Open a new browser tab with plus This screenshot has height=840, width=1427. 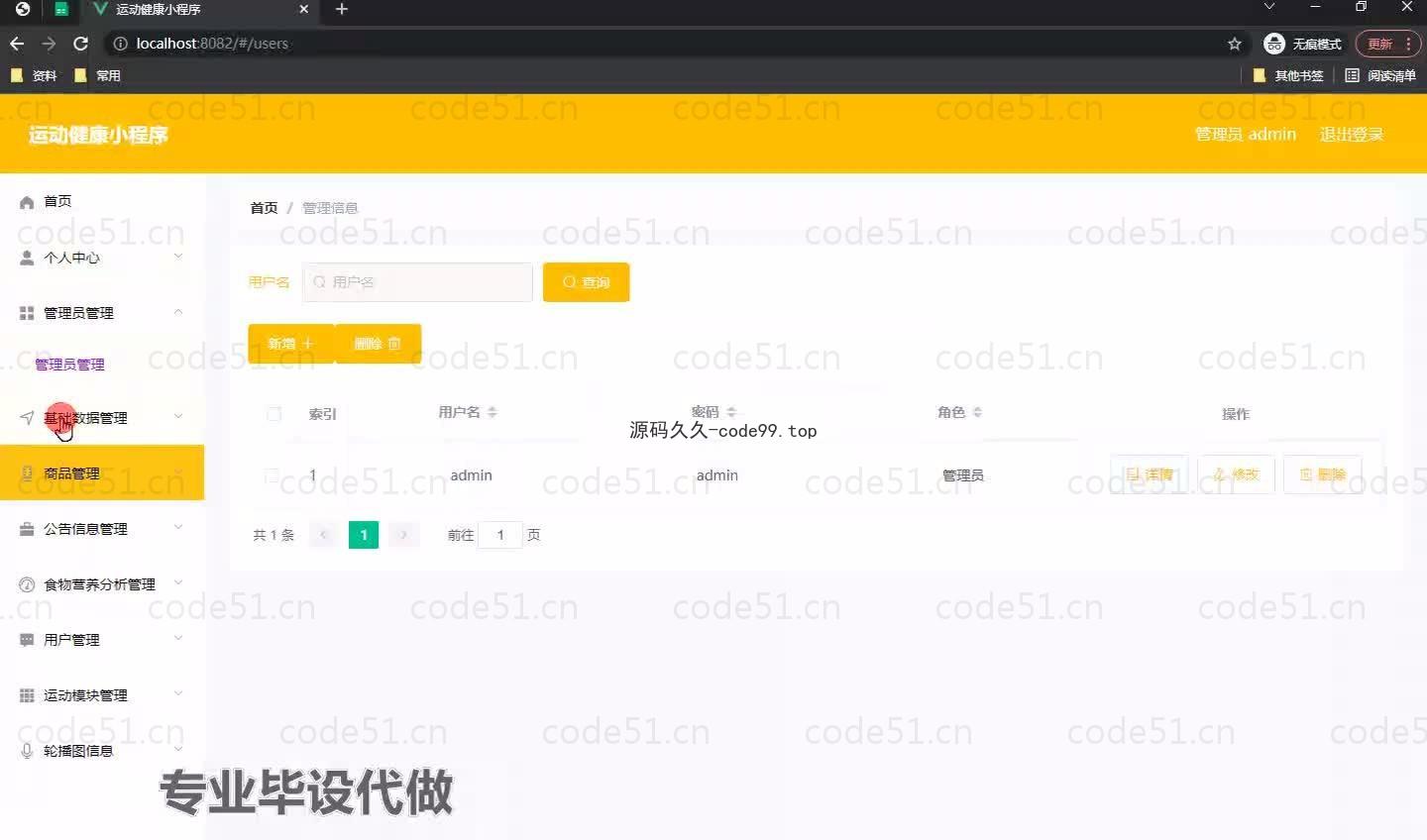(x=342, y=9)
